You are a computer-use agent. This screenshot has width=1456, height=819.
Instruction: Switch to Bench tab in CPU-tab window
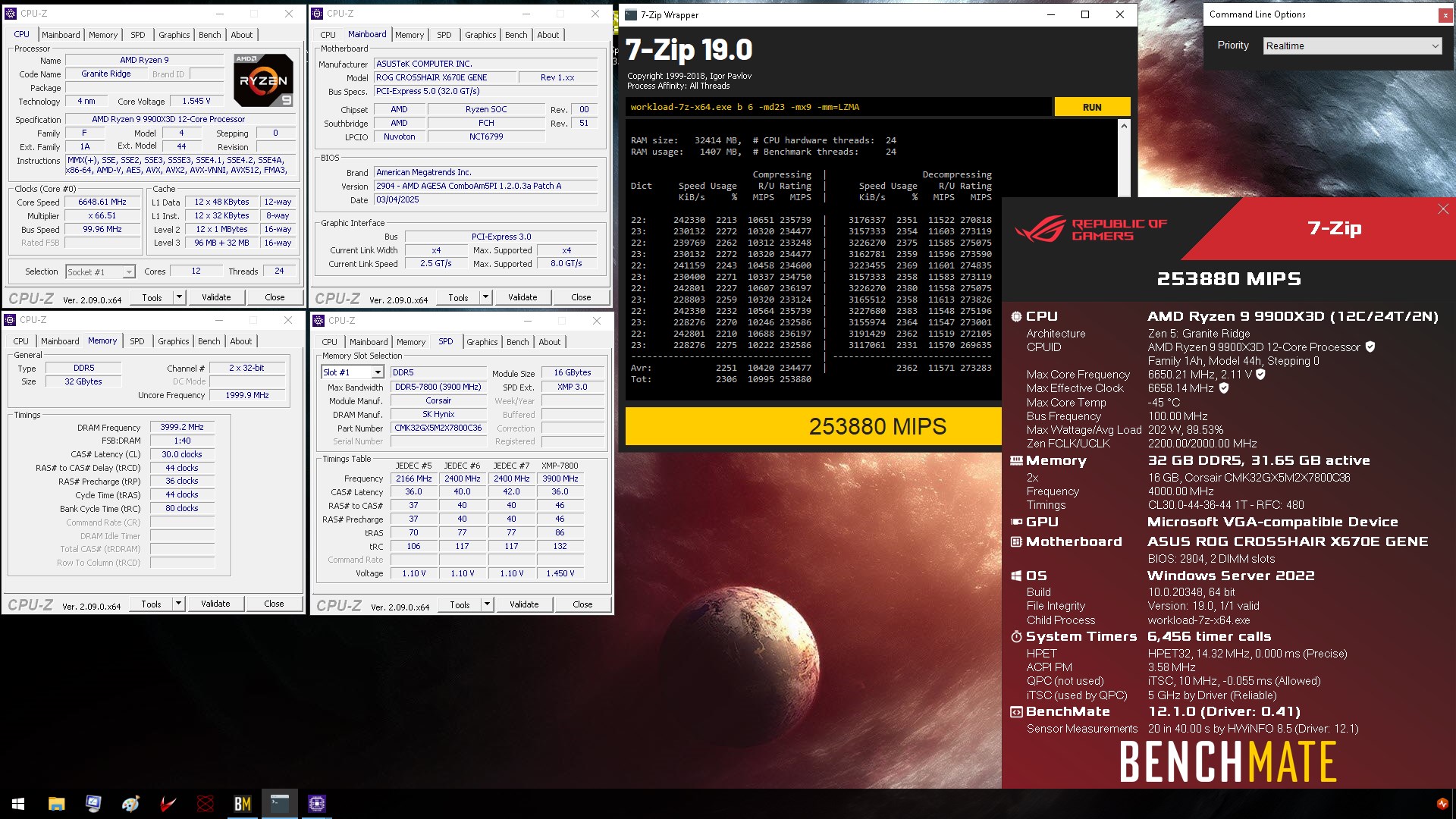210,35
